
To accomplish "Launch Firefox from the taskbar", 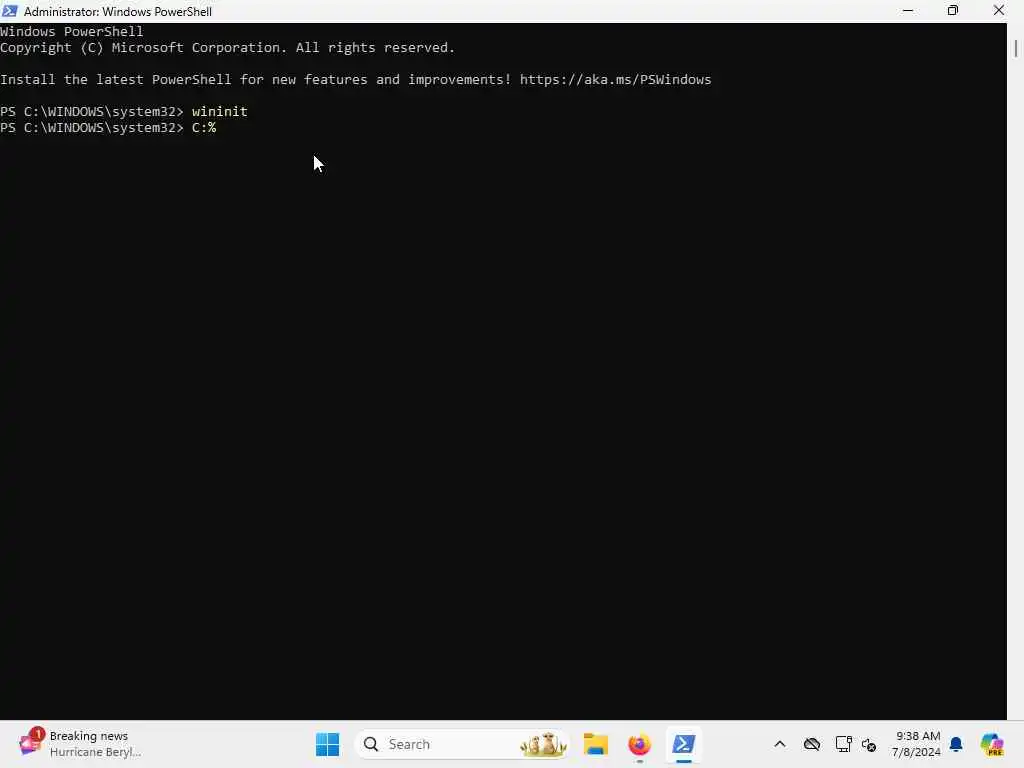I will coord(639,744).
